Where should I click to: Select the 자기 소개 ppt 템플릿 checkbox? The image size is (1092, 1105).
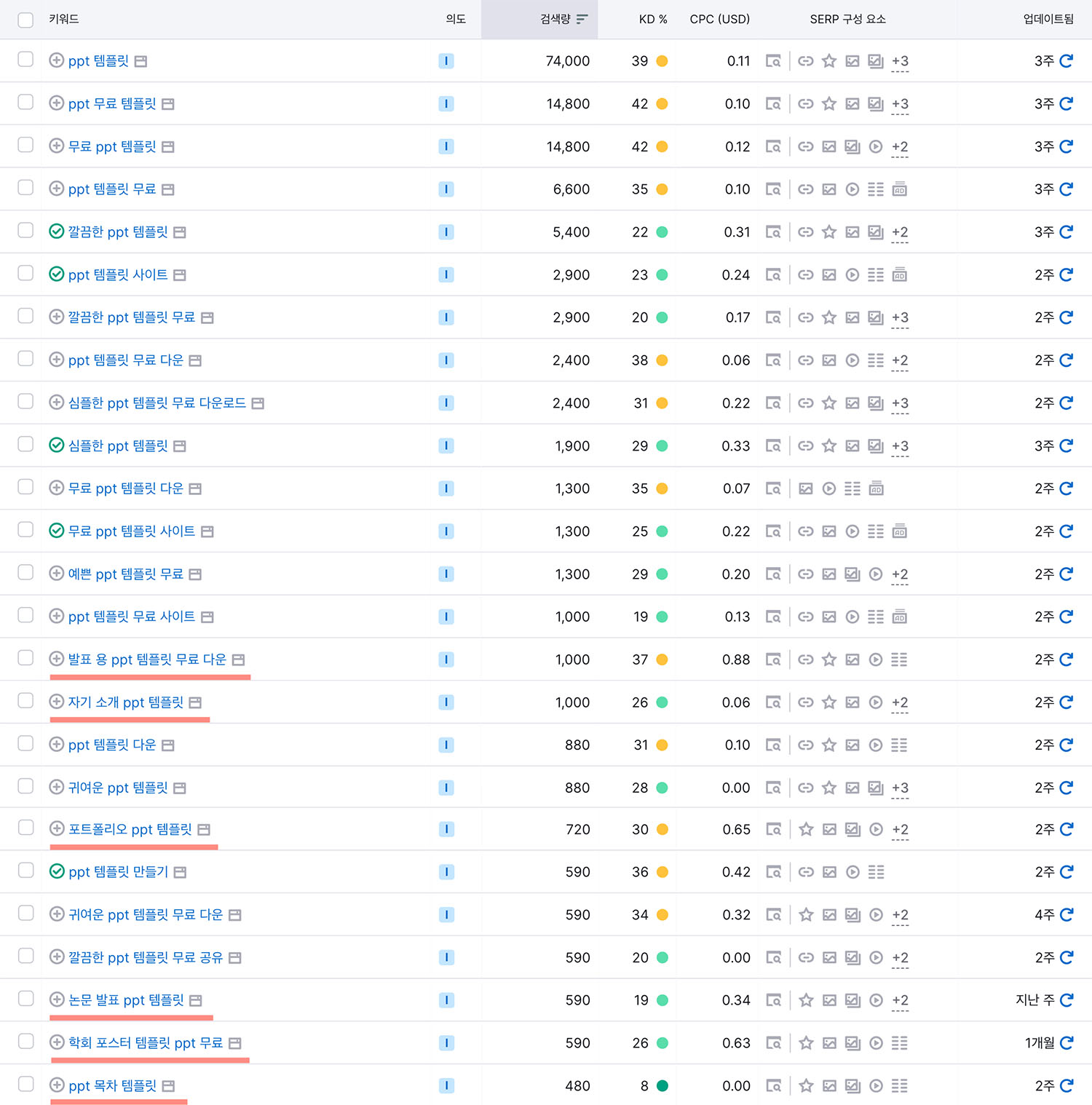coord(25,700)
